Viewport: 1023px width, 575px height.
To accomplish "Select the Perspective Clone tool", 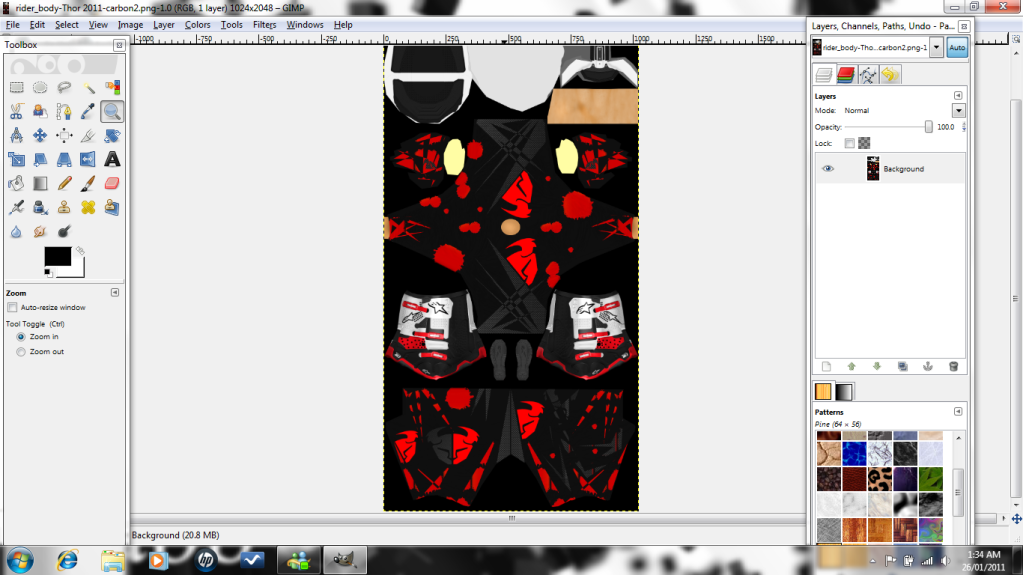I will pos(112,208).
